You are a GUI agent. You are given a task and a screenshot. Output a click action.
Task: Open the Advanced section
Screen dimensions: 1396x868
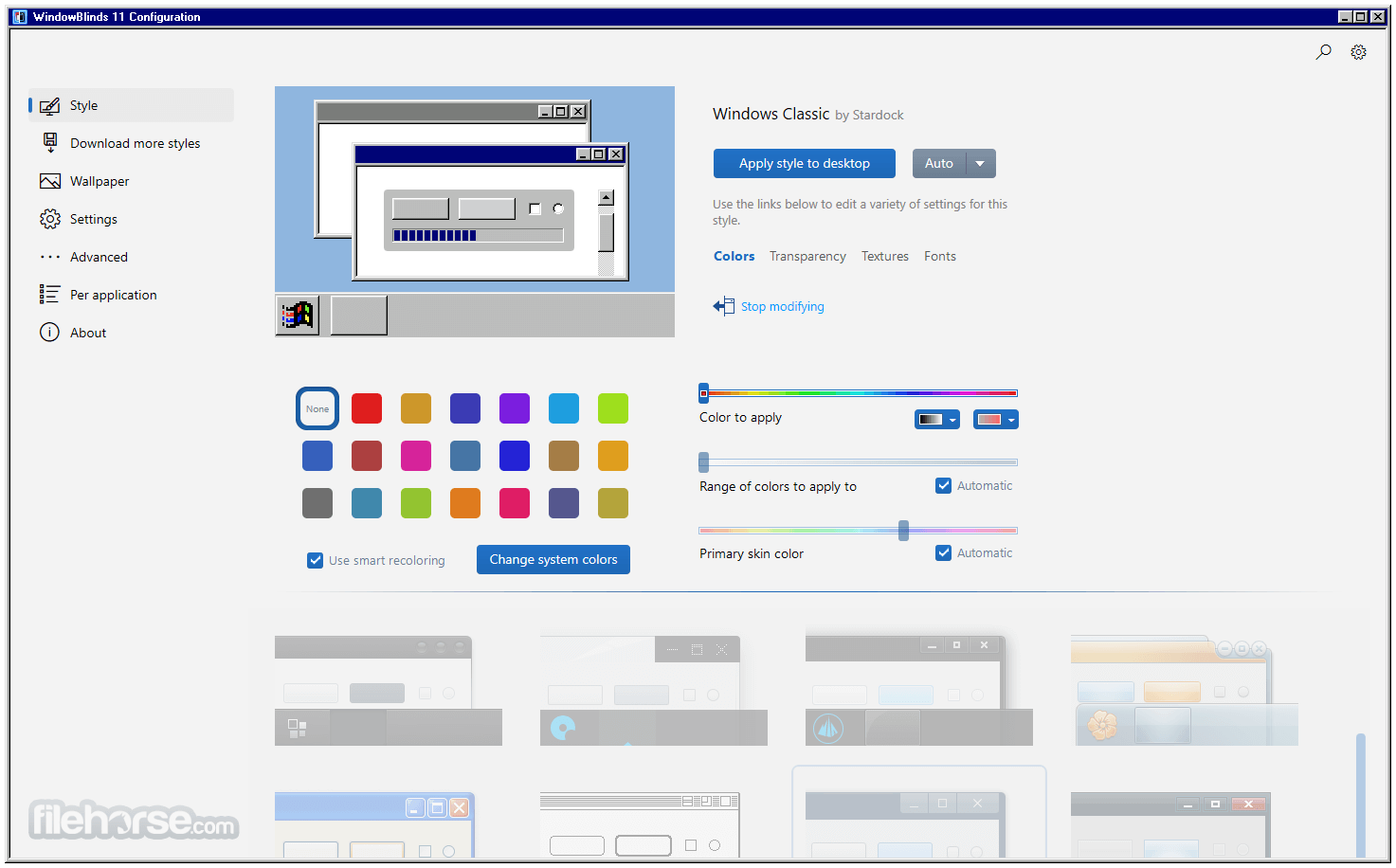131,257
